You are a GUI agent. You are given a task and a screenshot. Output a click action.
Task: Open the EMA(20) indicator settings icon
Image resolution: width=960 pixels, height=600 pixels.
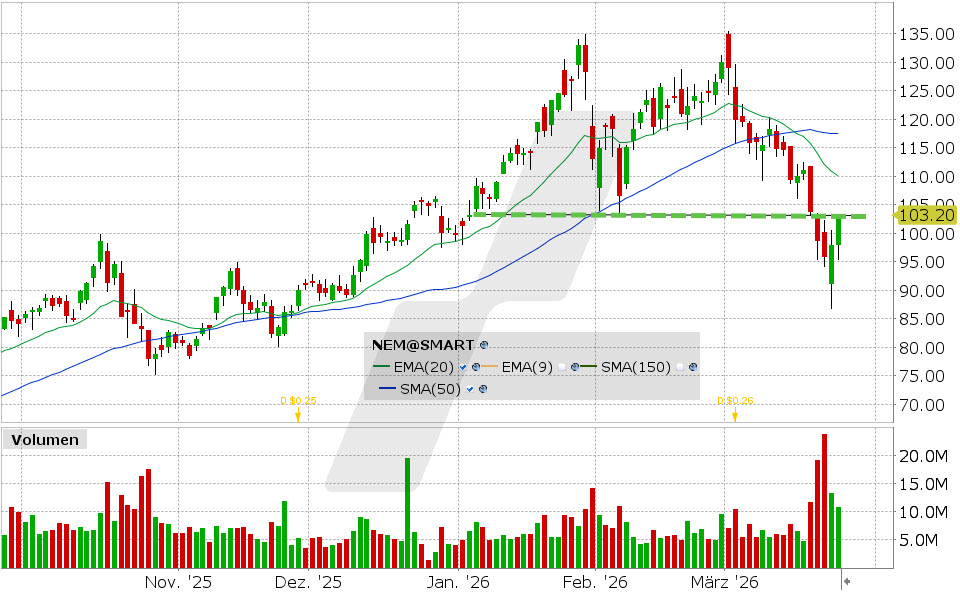point(476,366)
